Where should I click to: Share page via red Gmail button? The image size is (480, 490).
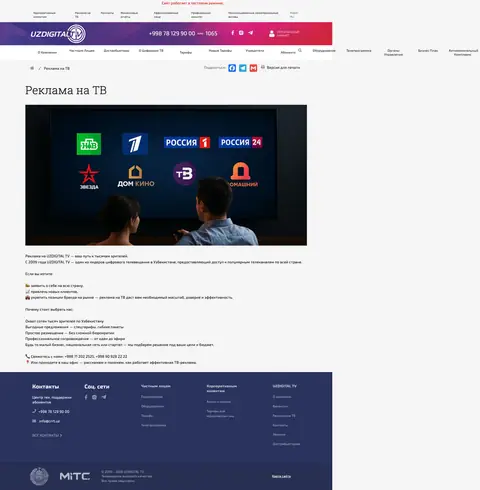pyautogui.click(x=253, y=68)
